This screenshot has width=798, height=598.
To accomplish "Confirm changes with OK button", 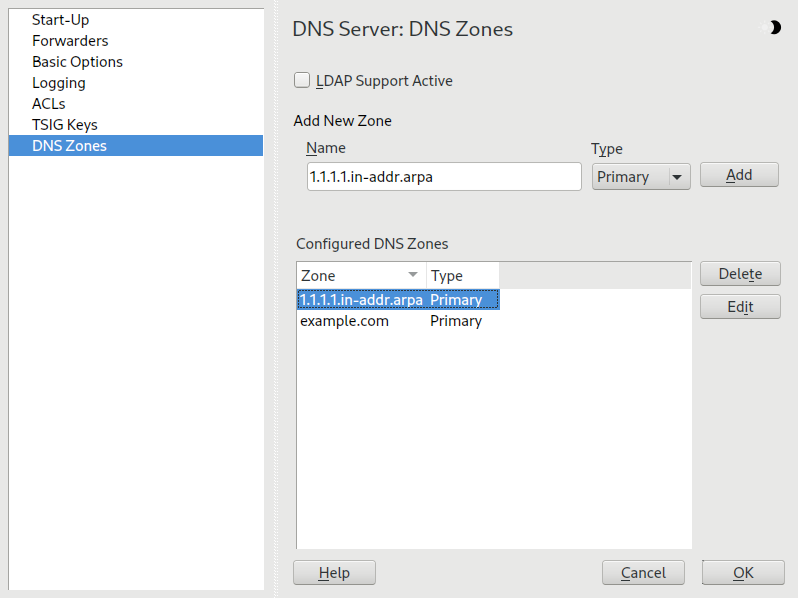I will pos(743,573).
